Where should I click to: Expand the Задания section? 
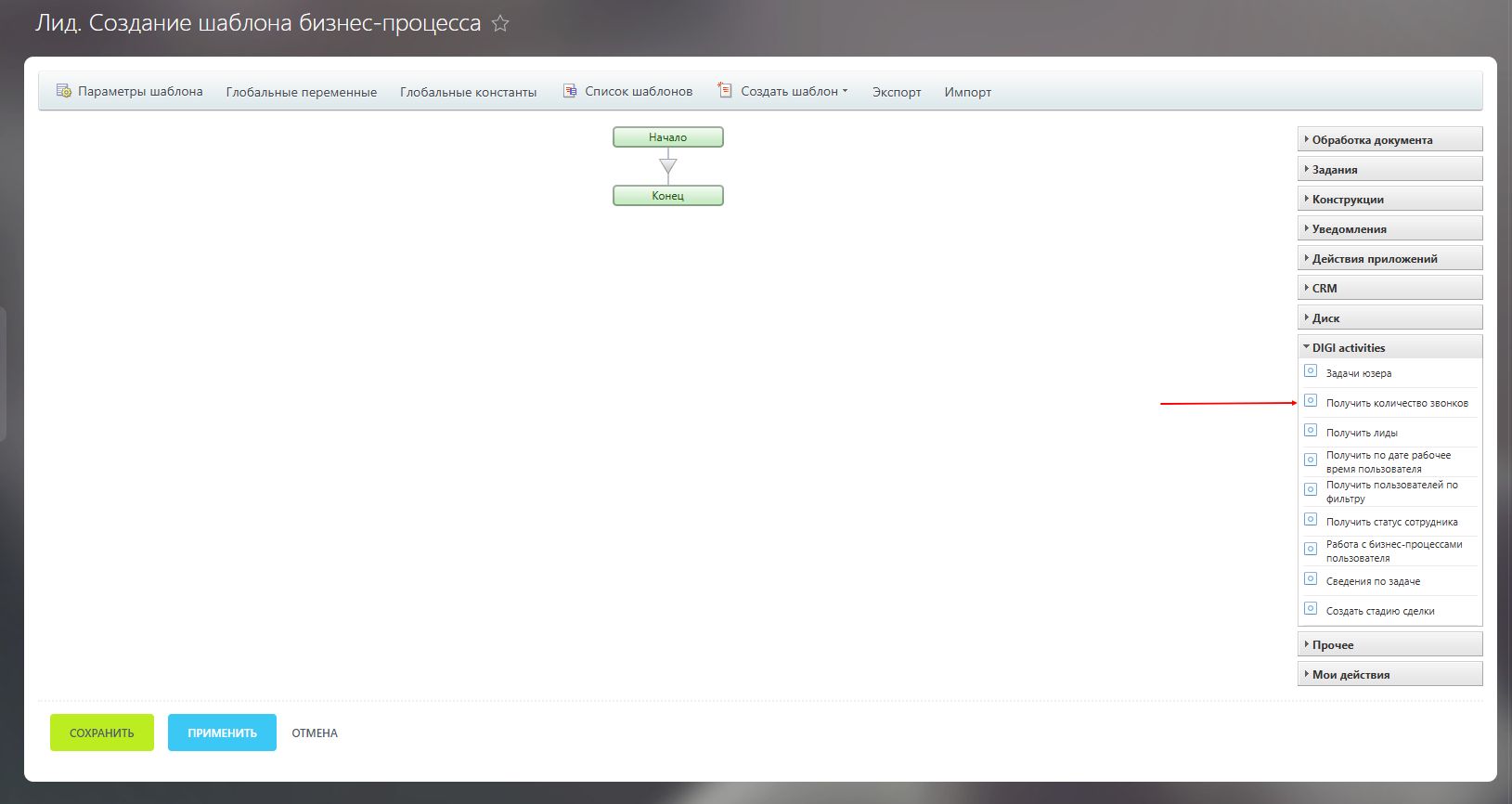pyautogui.click(x=1389, y=169)
